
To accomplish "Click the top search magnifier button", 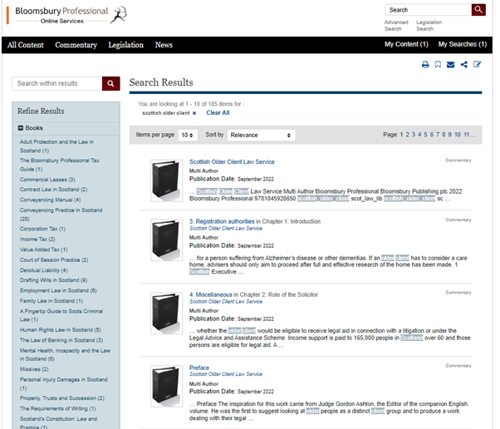I will coord(478,10).
